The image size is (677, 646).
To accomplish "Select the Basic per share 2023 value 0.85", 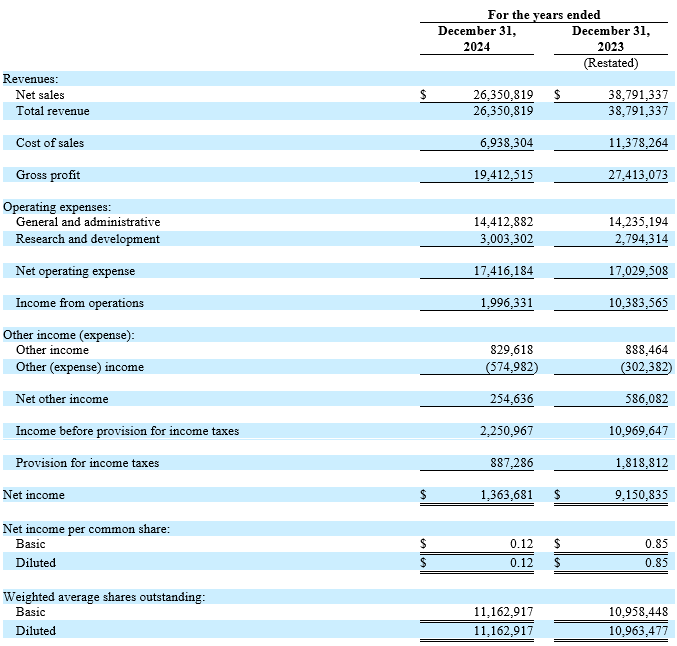I will coord(656,544).
